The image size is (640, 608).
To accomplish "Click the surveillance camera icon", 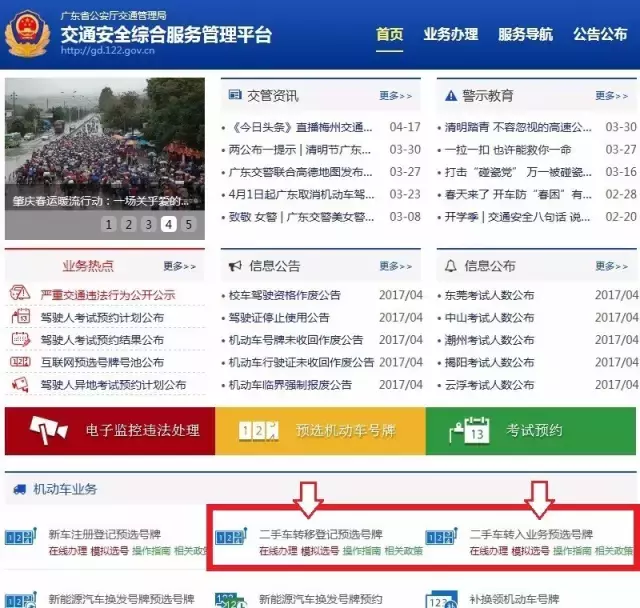I will (48, 430).
